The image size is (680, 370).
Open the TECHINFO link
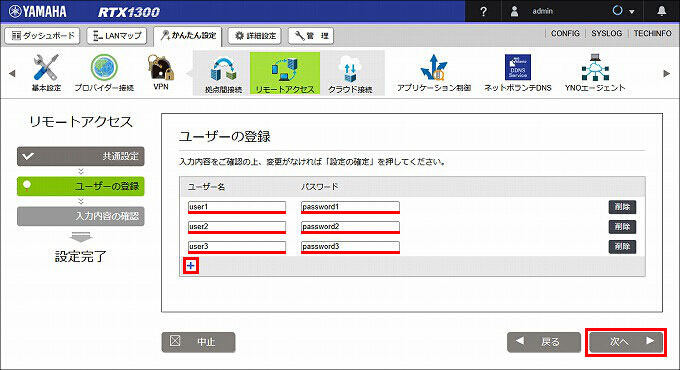(653, 33)
